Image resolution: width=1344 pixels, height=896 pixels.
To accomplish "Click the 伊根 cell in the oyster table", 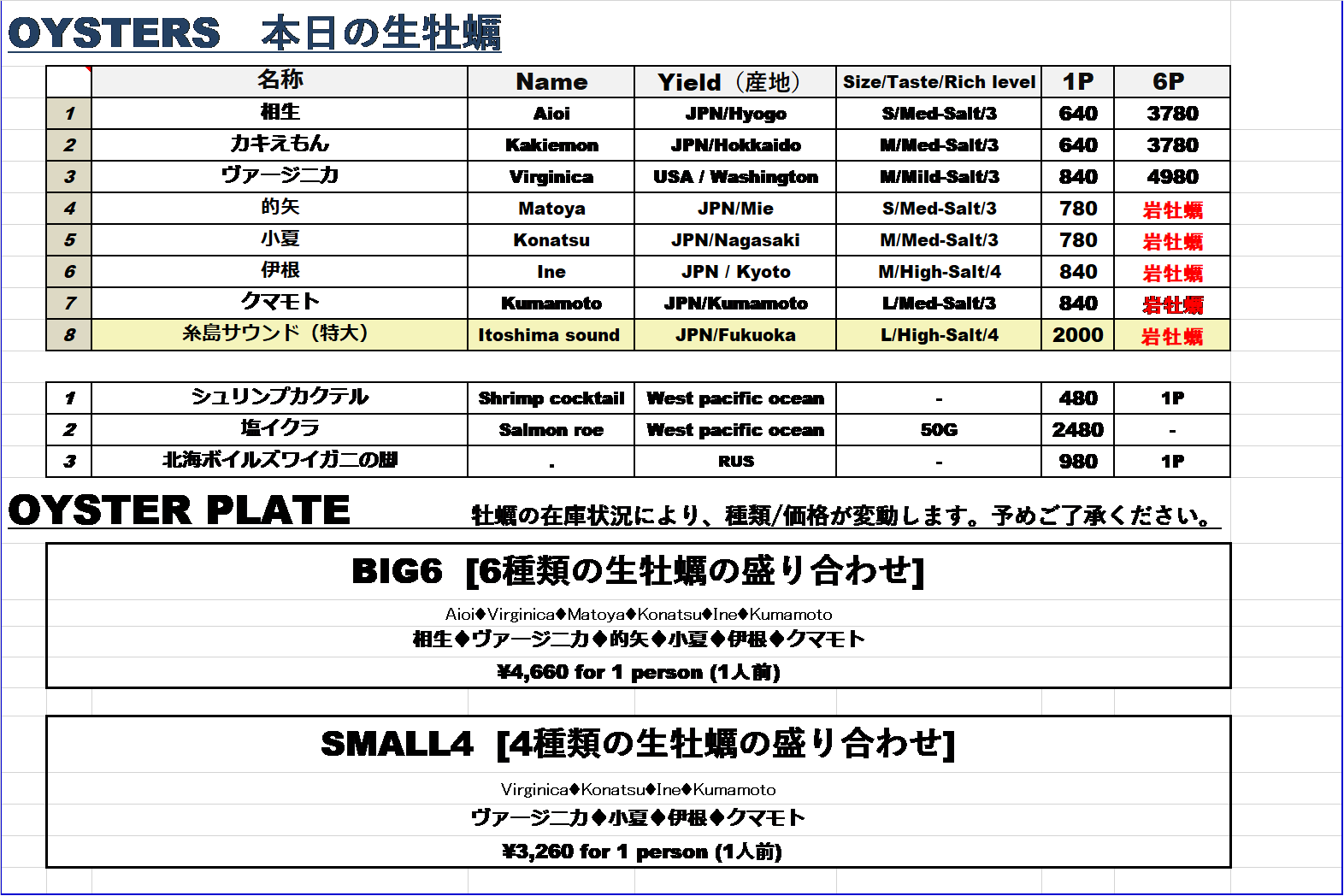I will [280, 271].
